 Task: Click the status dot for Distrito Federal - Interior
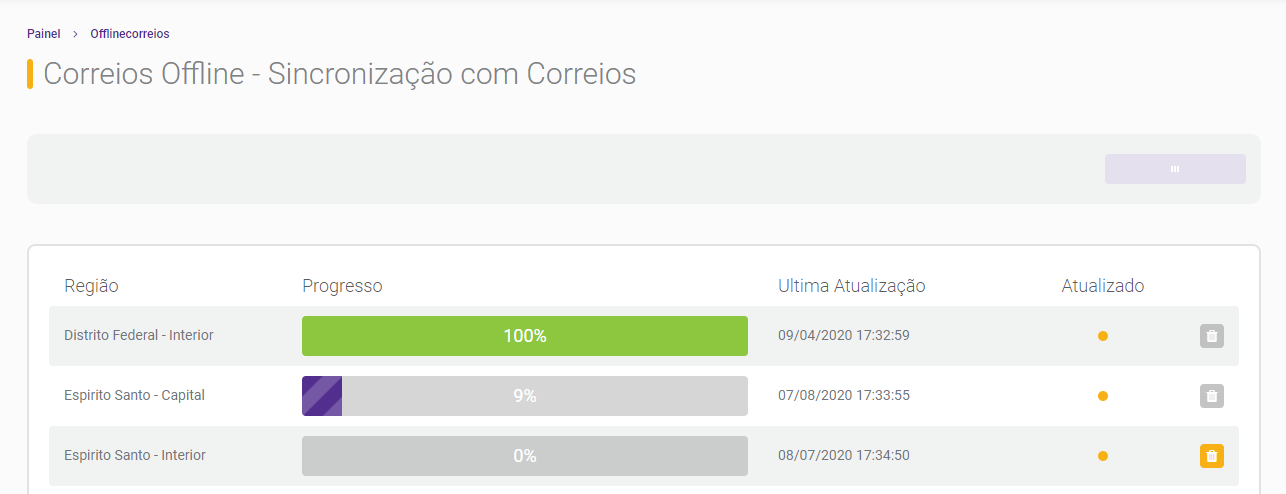[1103, 336]
